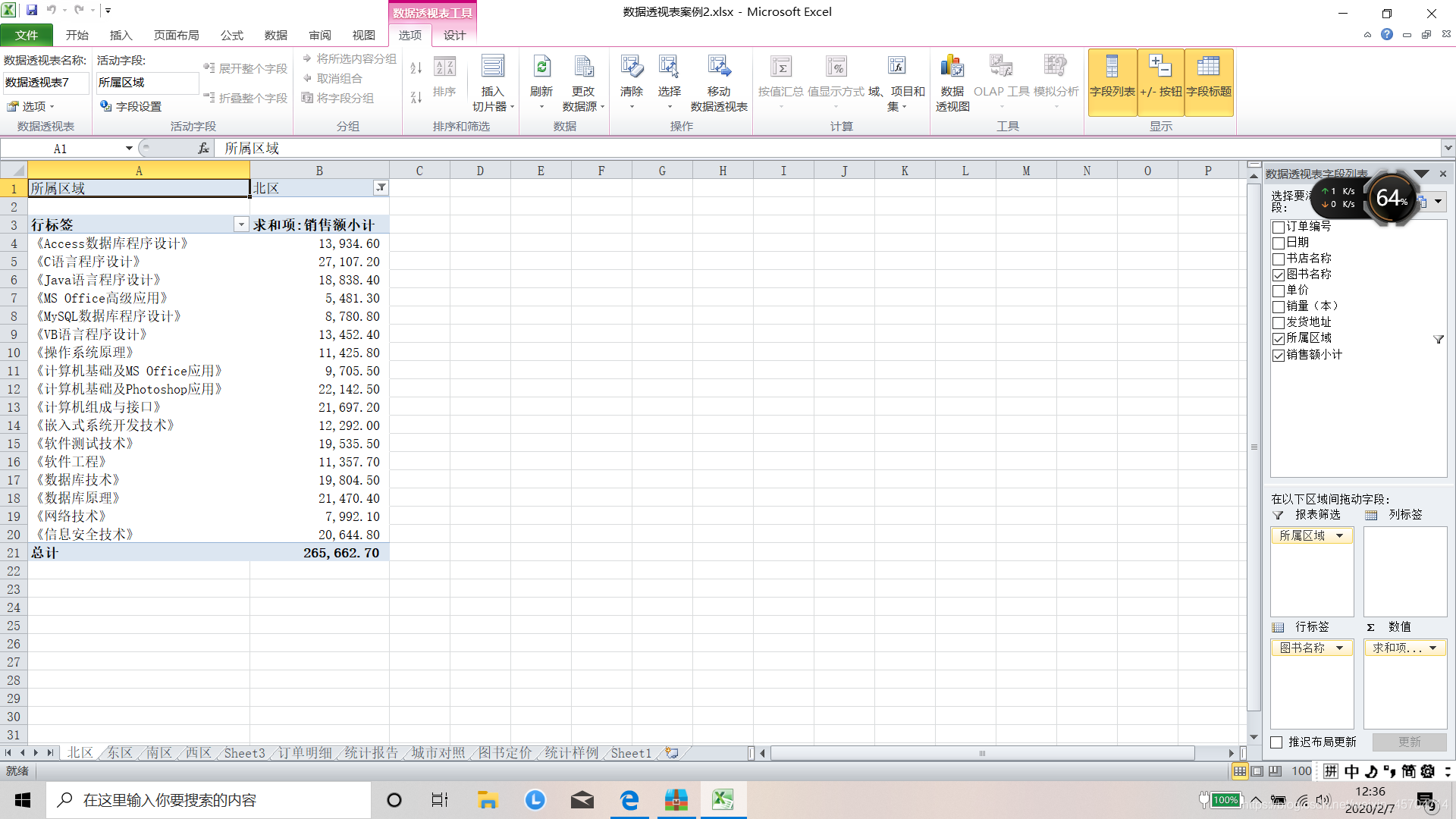Screen dimensions: 1456x819
Task: Open the 行标签 row label filter dropdown
Action: click(241, 224)
